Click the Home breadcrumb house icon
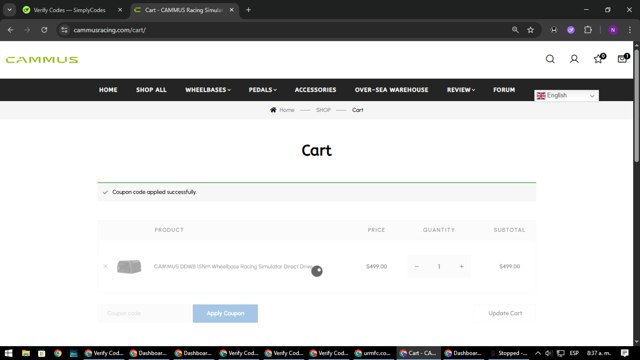The height and width of the screenshot is (360, 640). [273, 110]
